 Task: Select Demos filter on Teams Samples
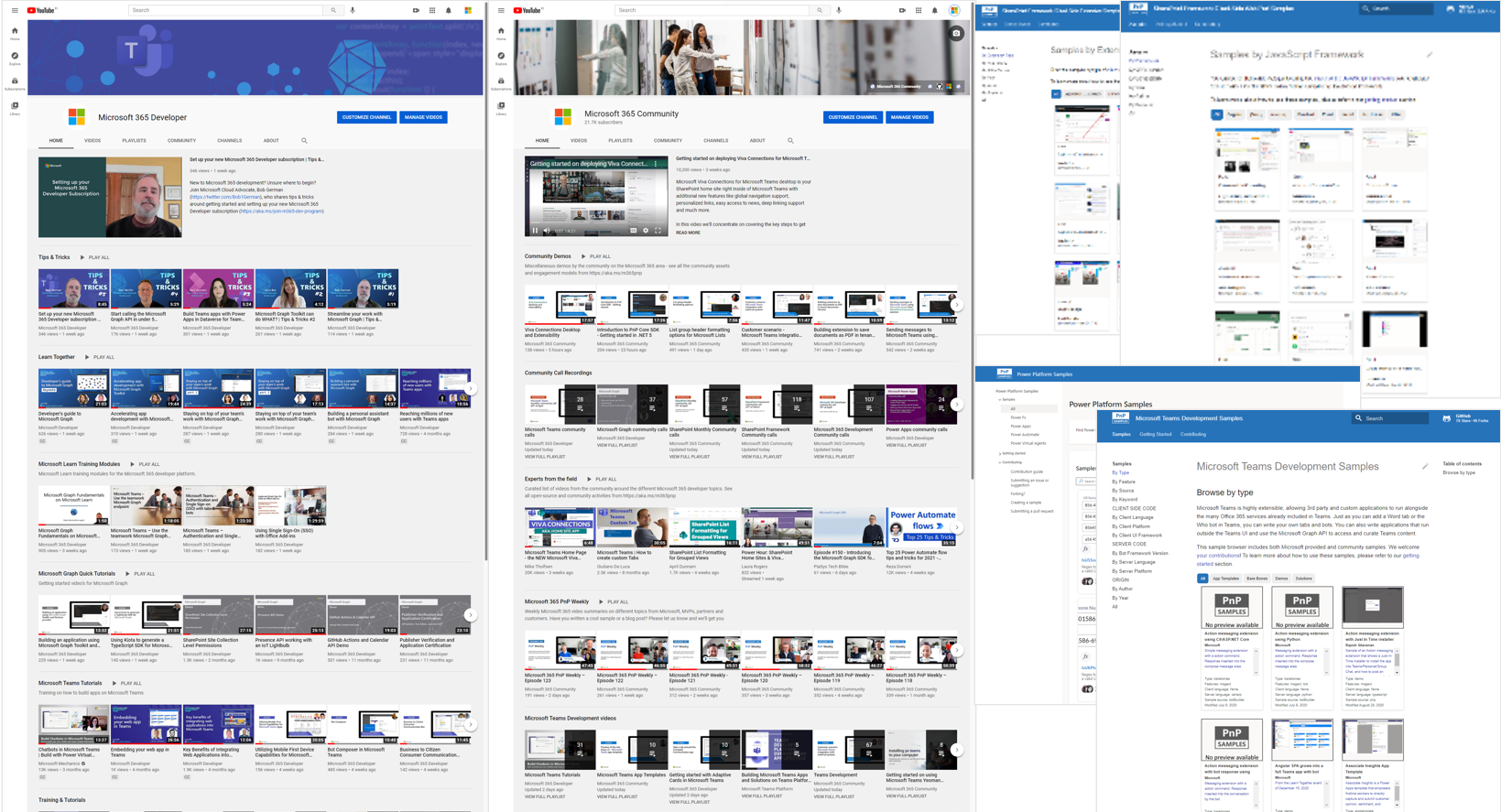(1281, 579)
